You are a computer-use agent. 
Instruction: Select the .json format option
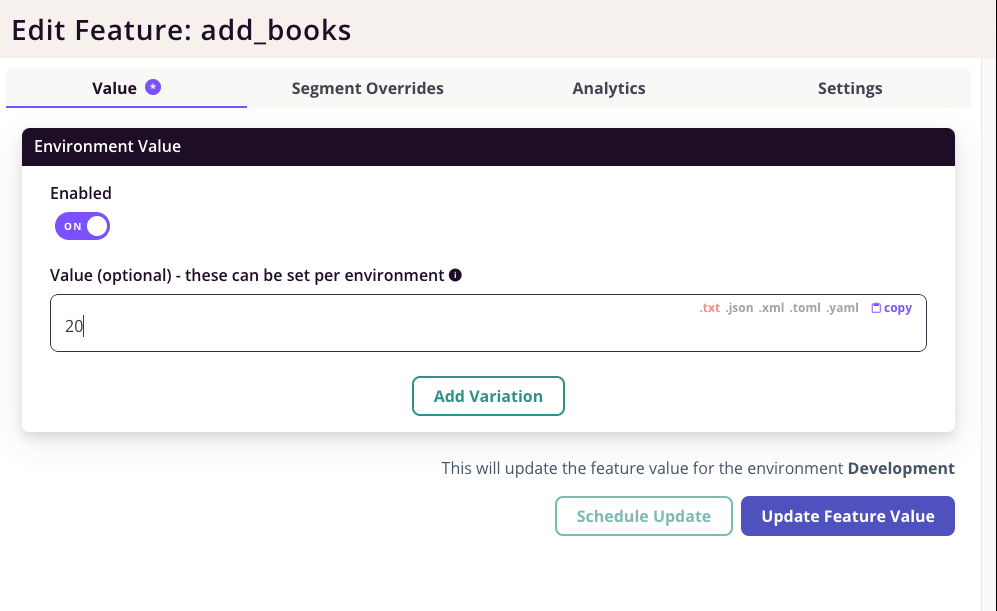click(x=739, y=308)
